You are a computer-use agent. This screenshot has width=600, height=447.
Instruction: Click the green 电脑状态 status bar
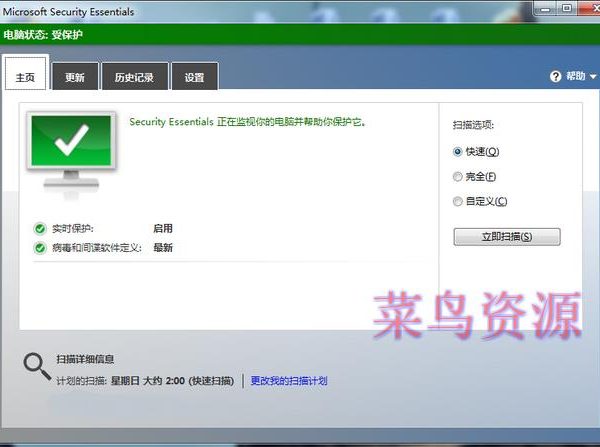click(300, 33)
